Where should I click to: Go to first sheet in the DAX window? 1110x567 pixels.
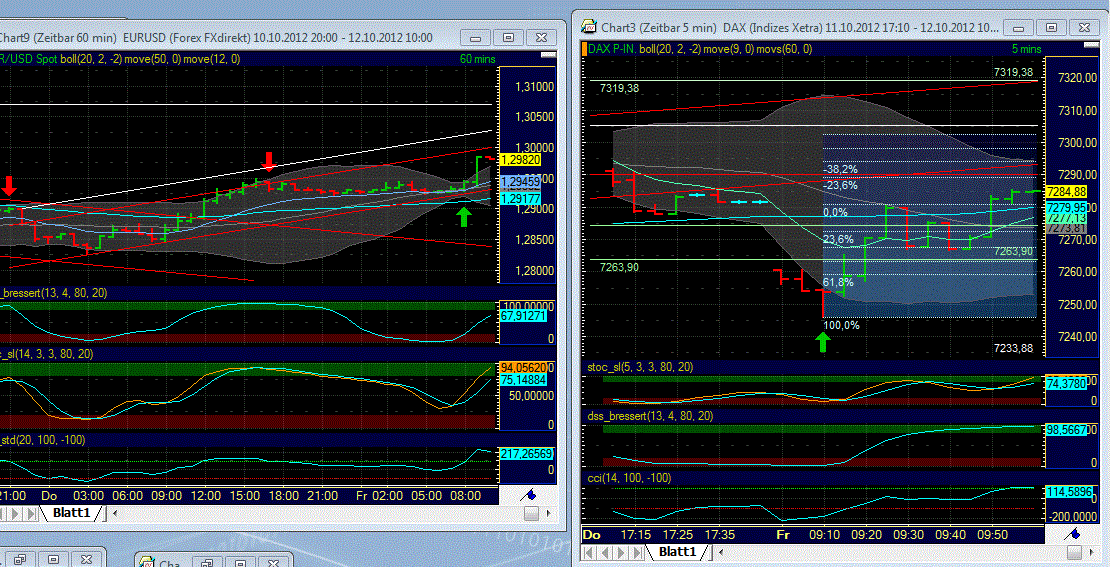click(x=589, y=551)
